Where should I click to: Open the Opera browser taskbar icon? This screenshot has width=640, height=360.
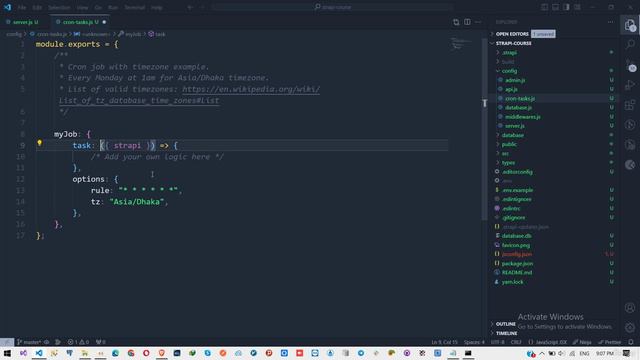146,353
